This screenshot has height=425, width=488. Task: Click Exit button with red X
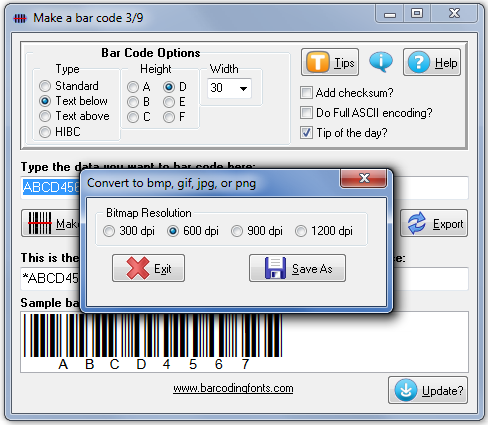[x=148, y=268]
